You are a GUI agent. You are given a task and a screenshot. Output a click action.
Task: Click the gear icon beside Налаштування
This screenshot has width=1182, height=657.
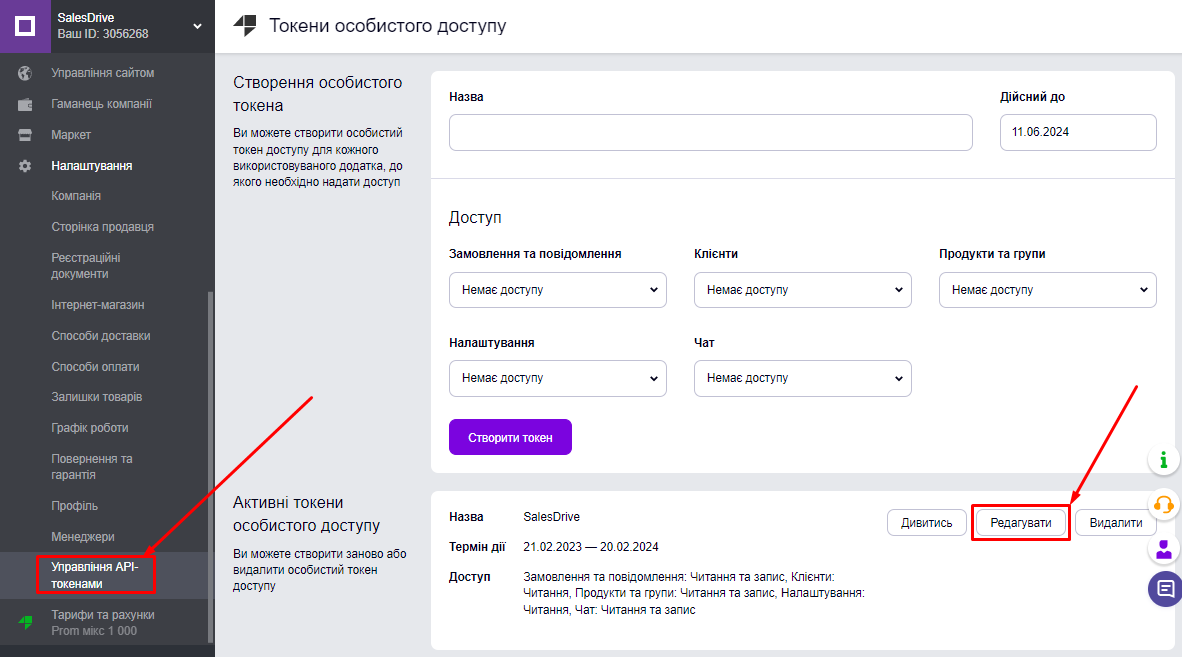26,166
